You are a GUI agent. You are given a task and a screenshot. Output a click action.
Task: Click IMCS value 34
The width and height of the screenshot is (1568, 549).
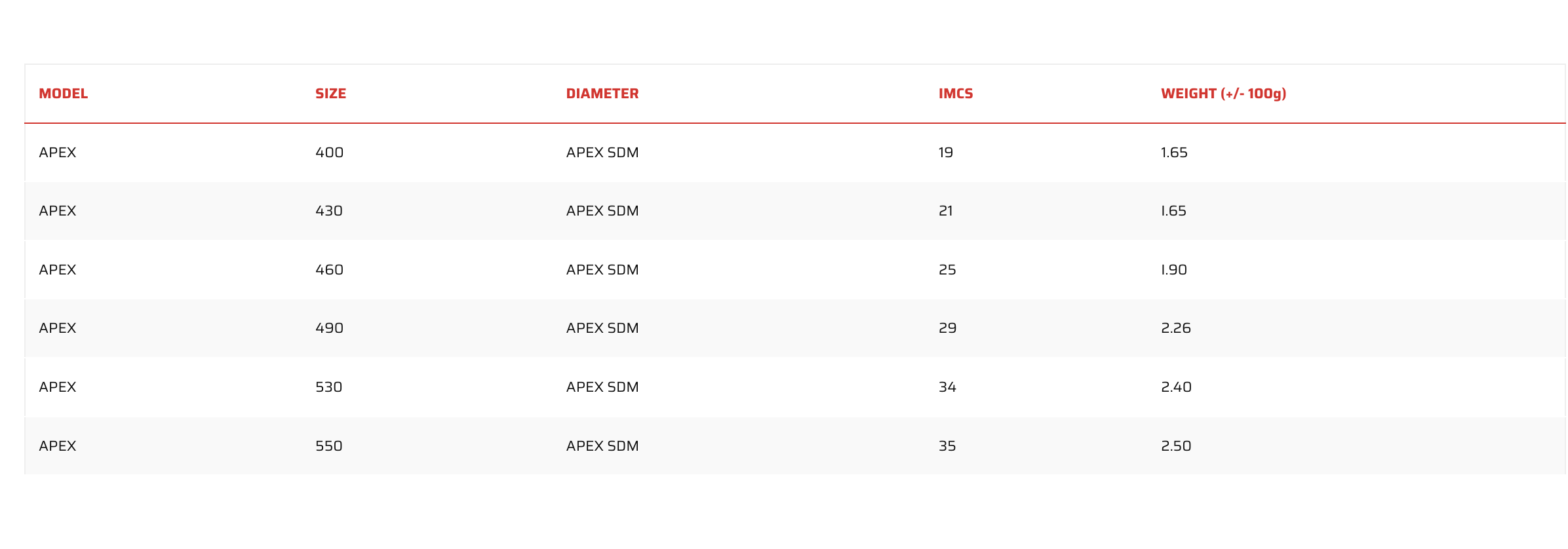click(x=947, y=387)
